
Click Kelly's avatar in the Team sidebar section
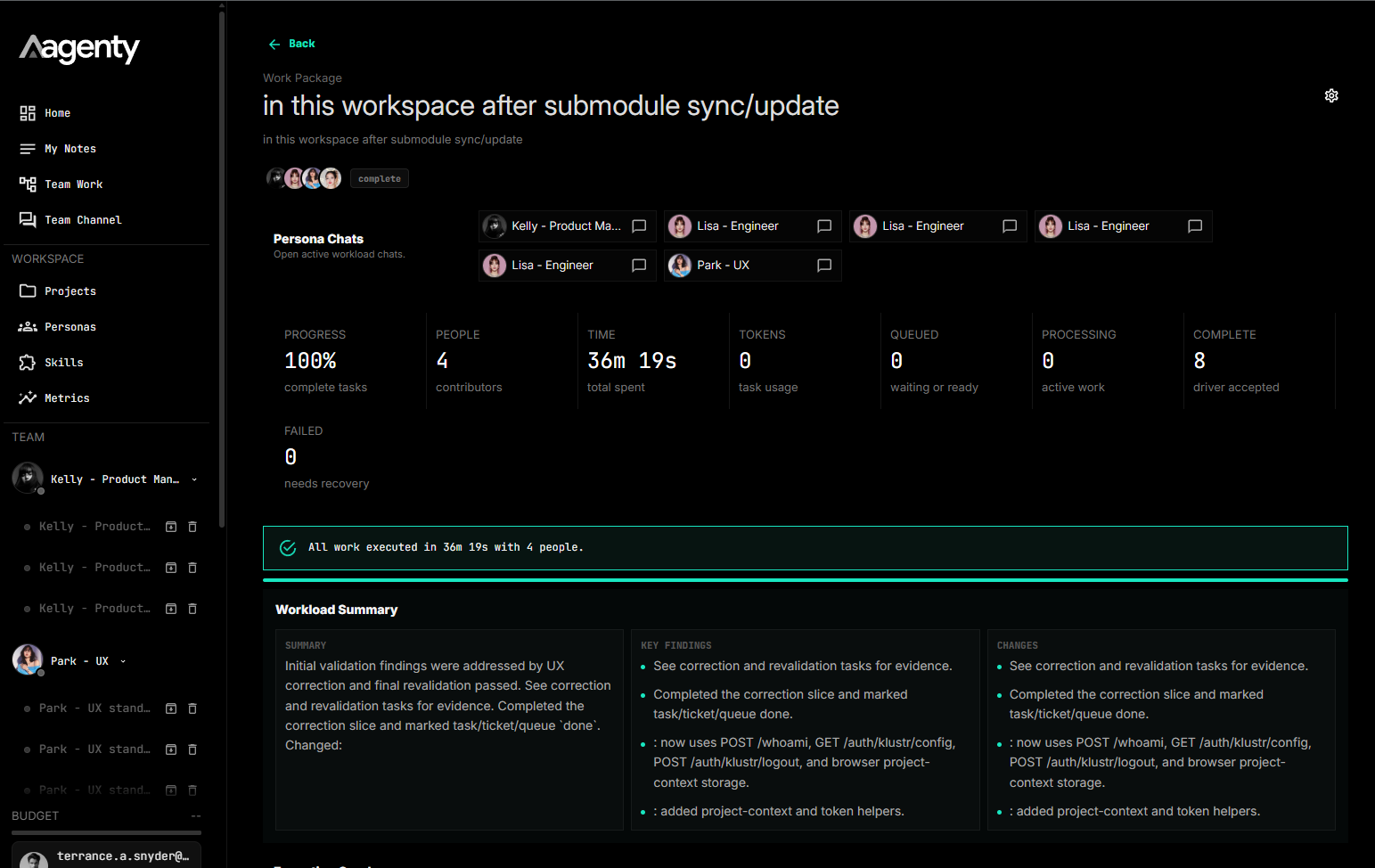28,478
